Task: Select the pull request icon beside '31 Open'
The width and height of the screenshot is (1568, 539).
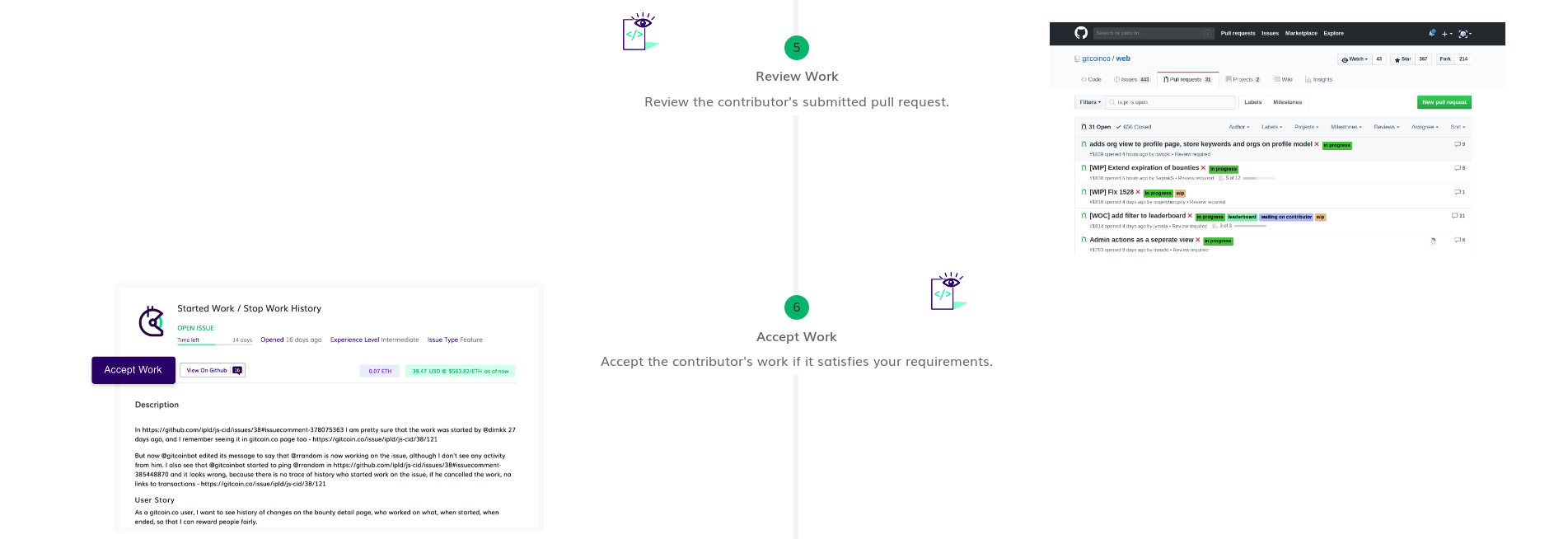Action: tap(1083, 127)
